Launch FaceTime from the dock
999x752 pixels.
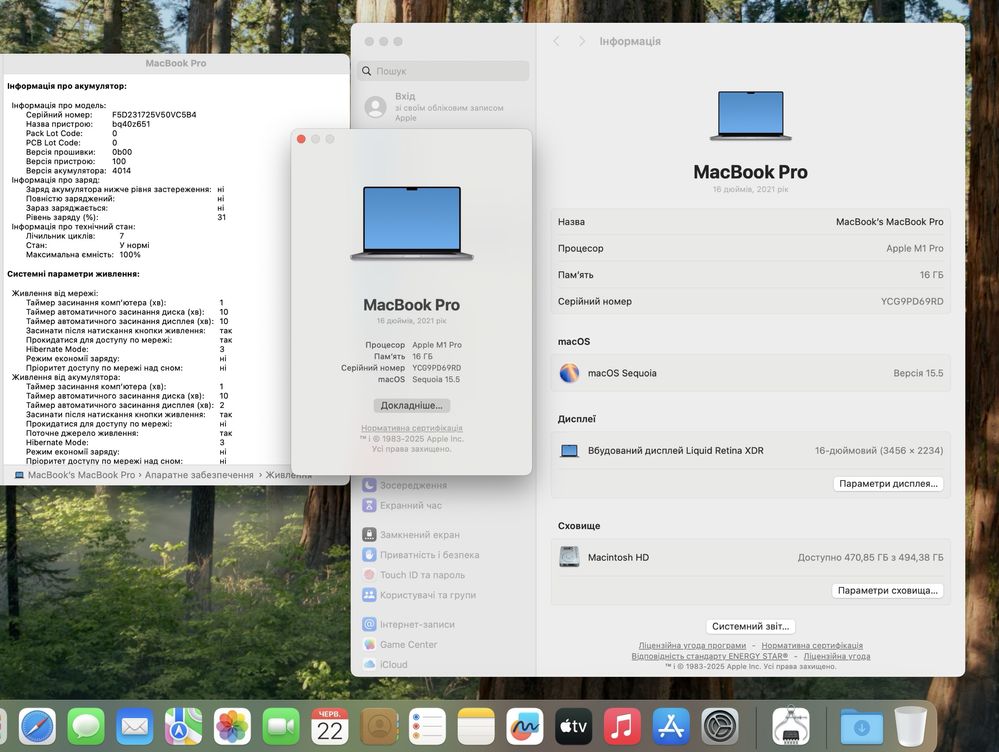coord(281,727)
